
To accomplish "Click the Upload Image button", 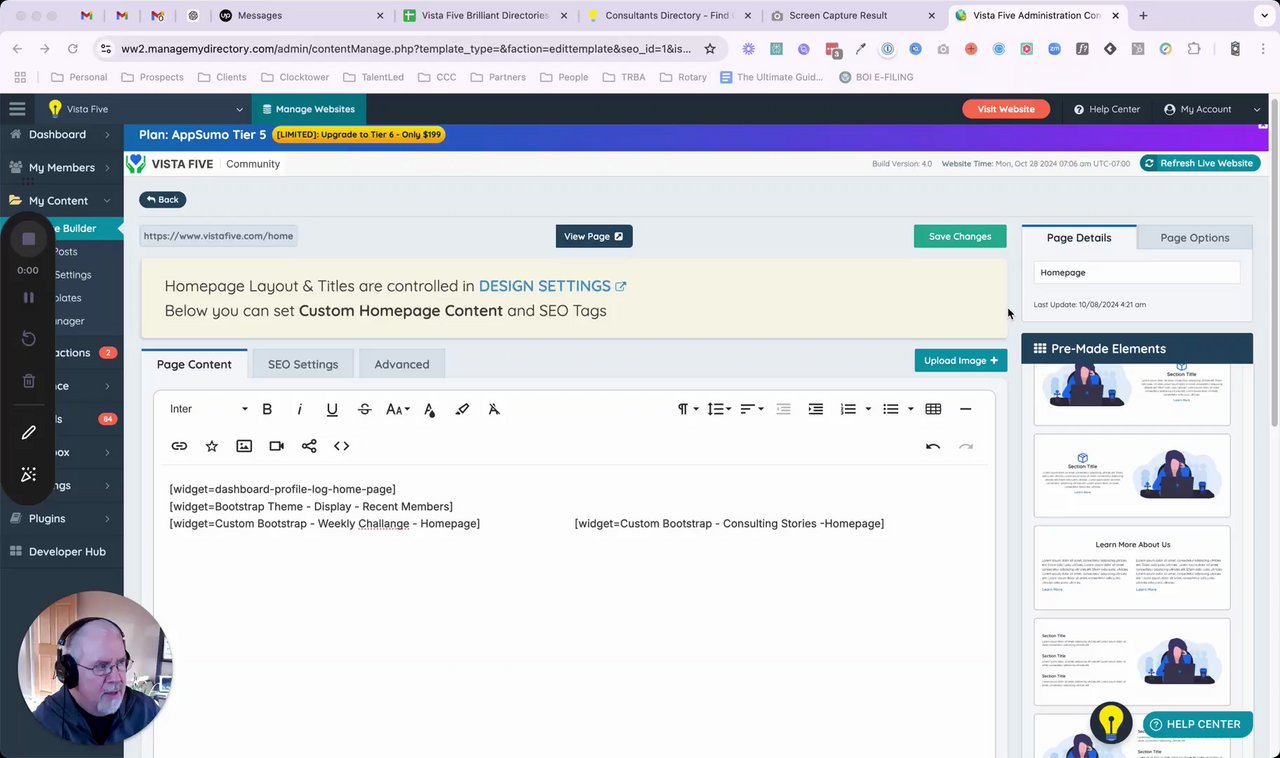I will pyautogui.click(x=961, y=360).
